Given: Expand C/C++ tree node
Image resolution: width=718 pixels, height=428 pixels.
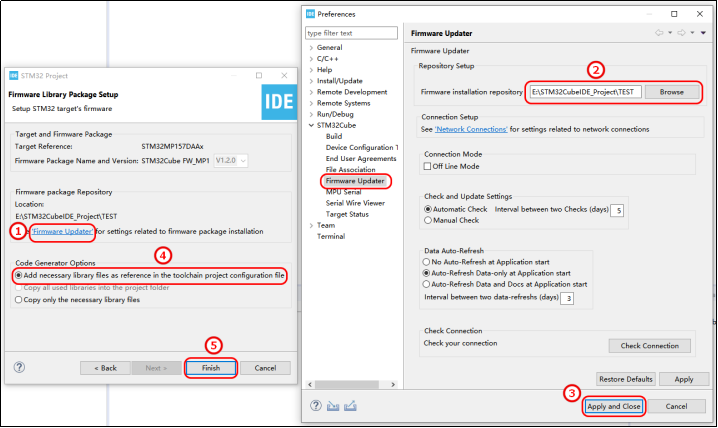Looking at the screenshot, I should click(x=311, y=59).
